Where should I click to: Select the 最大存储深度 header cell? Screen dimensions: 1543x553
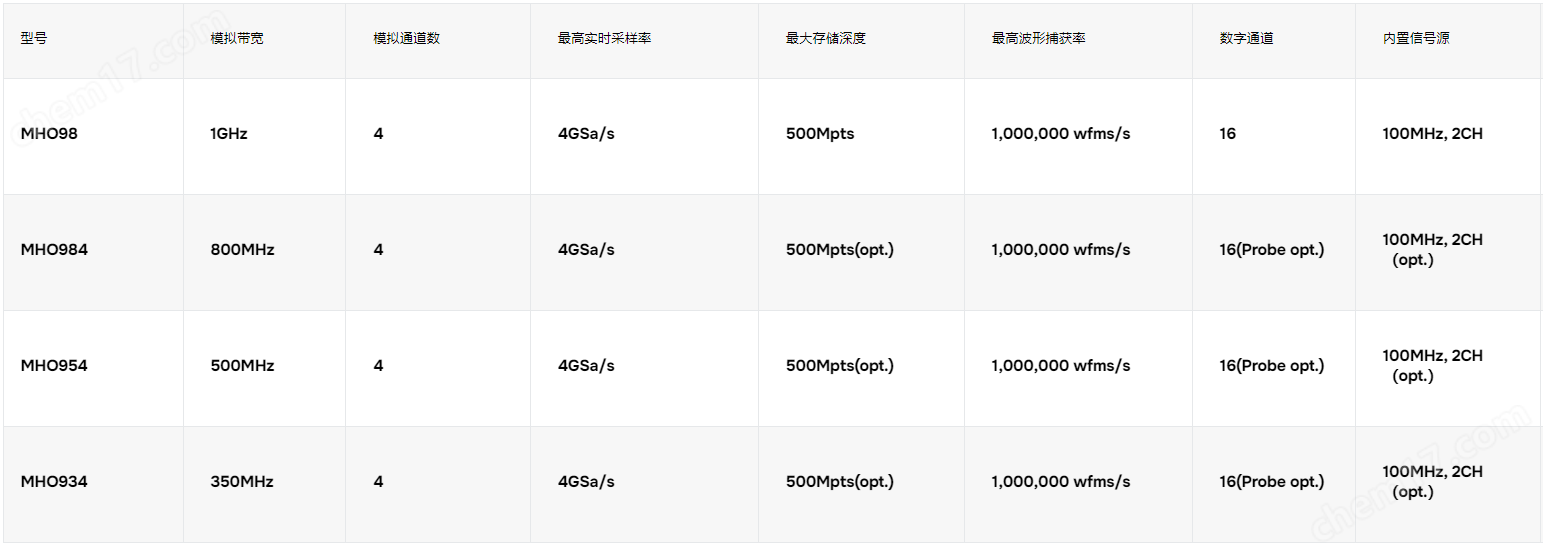[x=825, y=39]
